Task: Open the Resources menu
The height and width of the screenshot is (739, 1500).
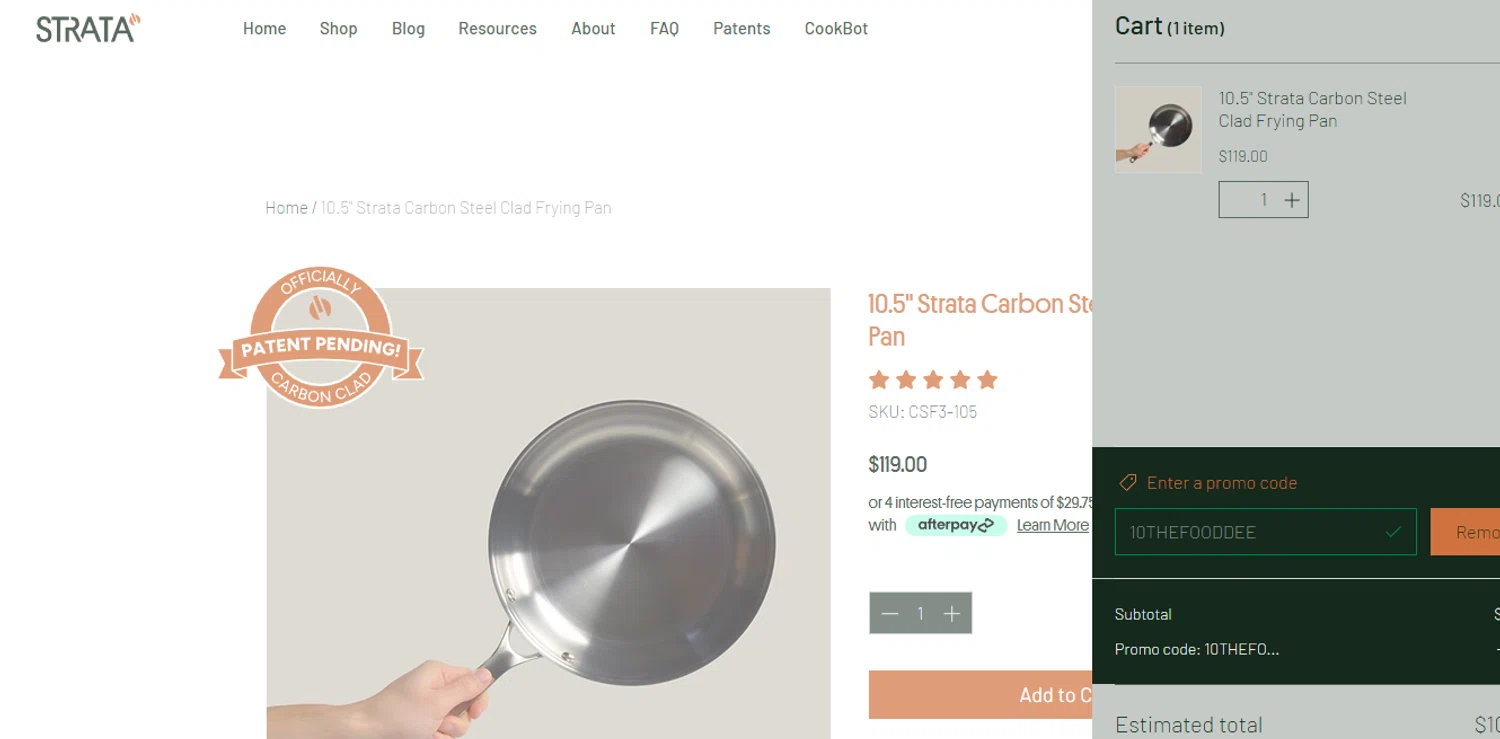Action: pyautogui.click(x=497, y=29)
